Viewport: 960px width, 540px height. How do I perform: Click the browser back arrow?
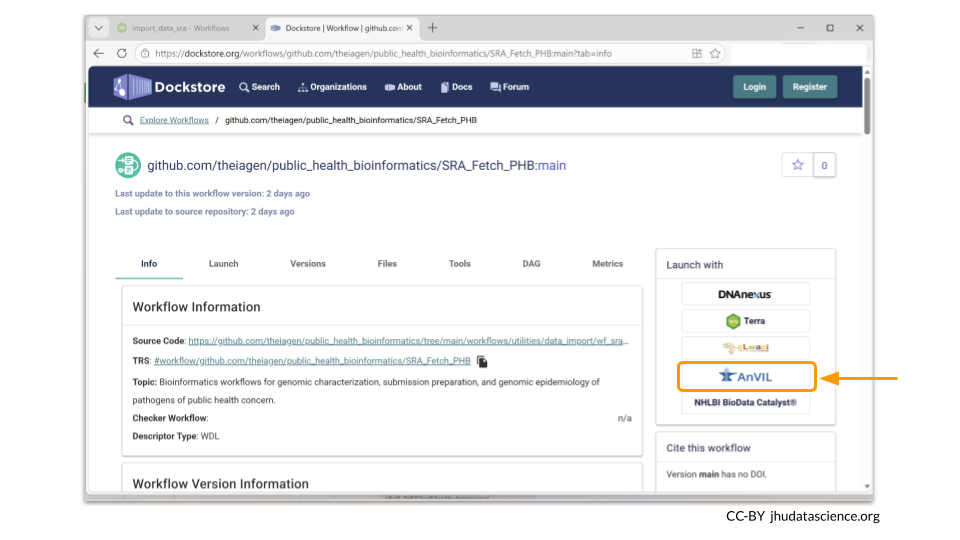[99, 53]
